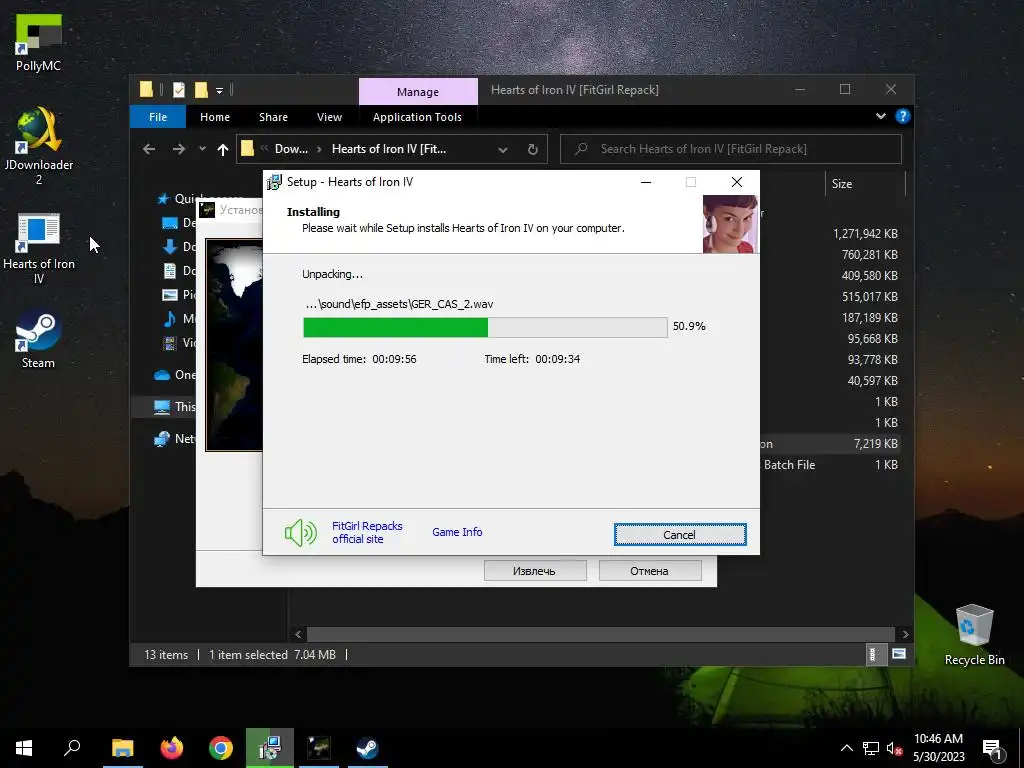Open File Explorer from the taskbar
Viewport: 1024px width, 768px height.
pos(122,748)
